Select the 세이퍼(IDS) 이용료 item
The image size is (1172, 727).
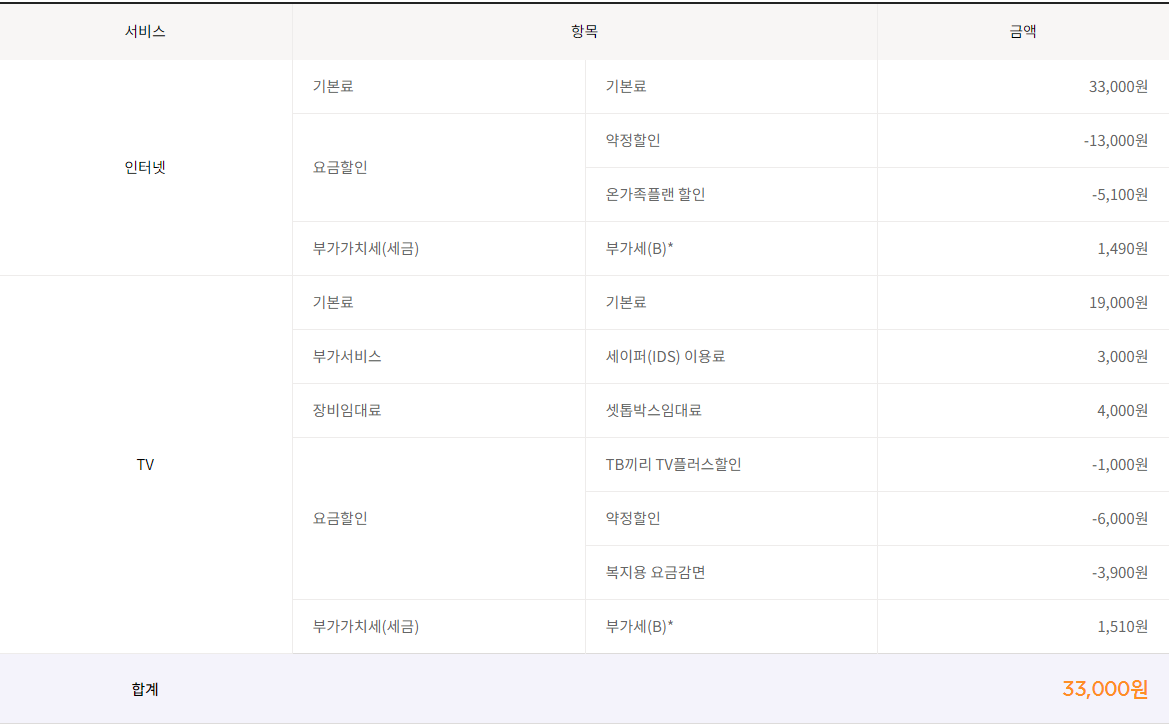[665, 356]
